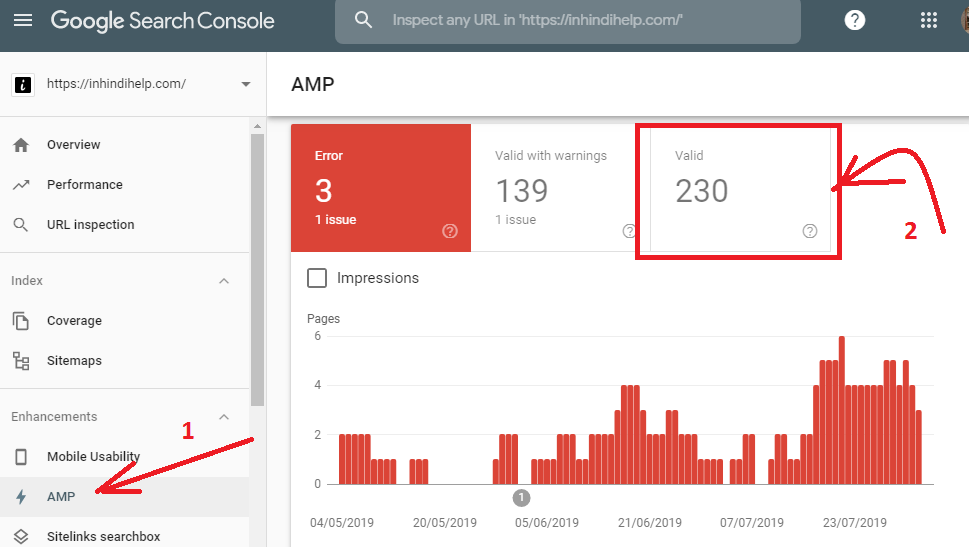969x547 pixels.
Task: Click the 20/05/2019 axis date
Action: [x=445, y=523]
